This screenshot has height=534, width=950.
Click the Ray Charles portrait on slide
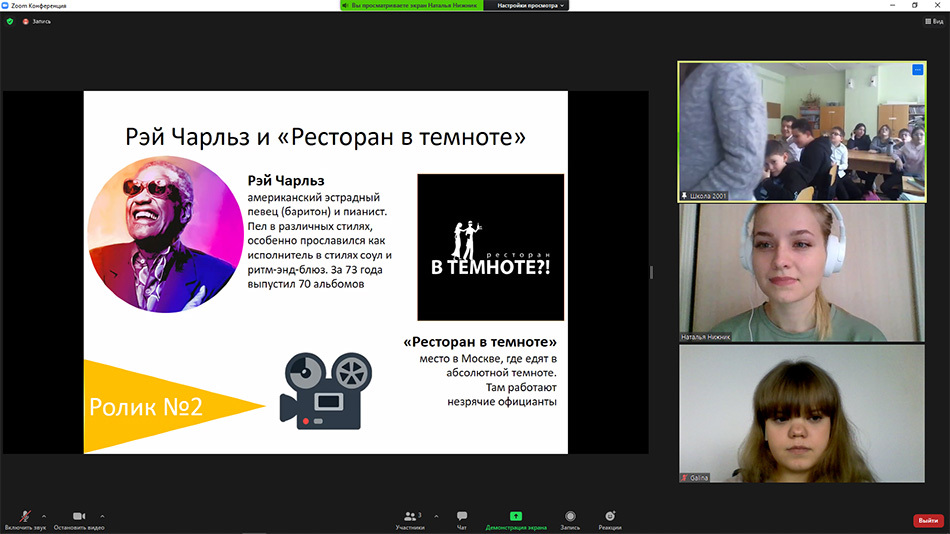point(165,235)
